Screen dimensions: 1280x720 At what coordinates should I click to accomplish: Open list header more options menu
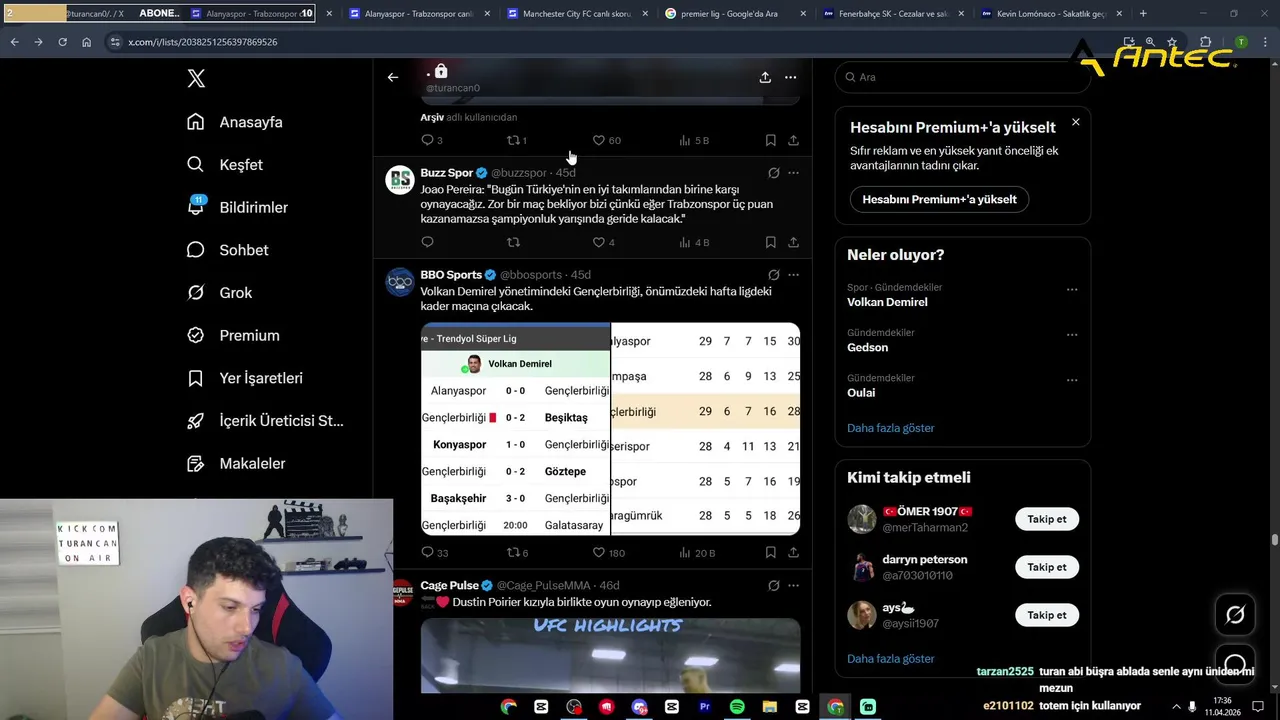pyautogui.click(x=790, y=77)
